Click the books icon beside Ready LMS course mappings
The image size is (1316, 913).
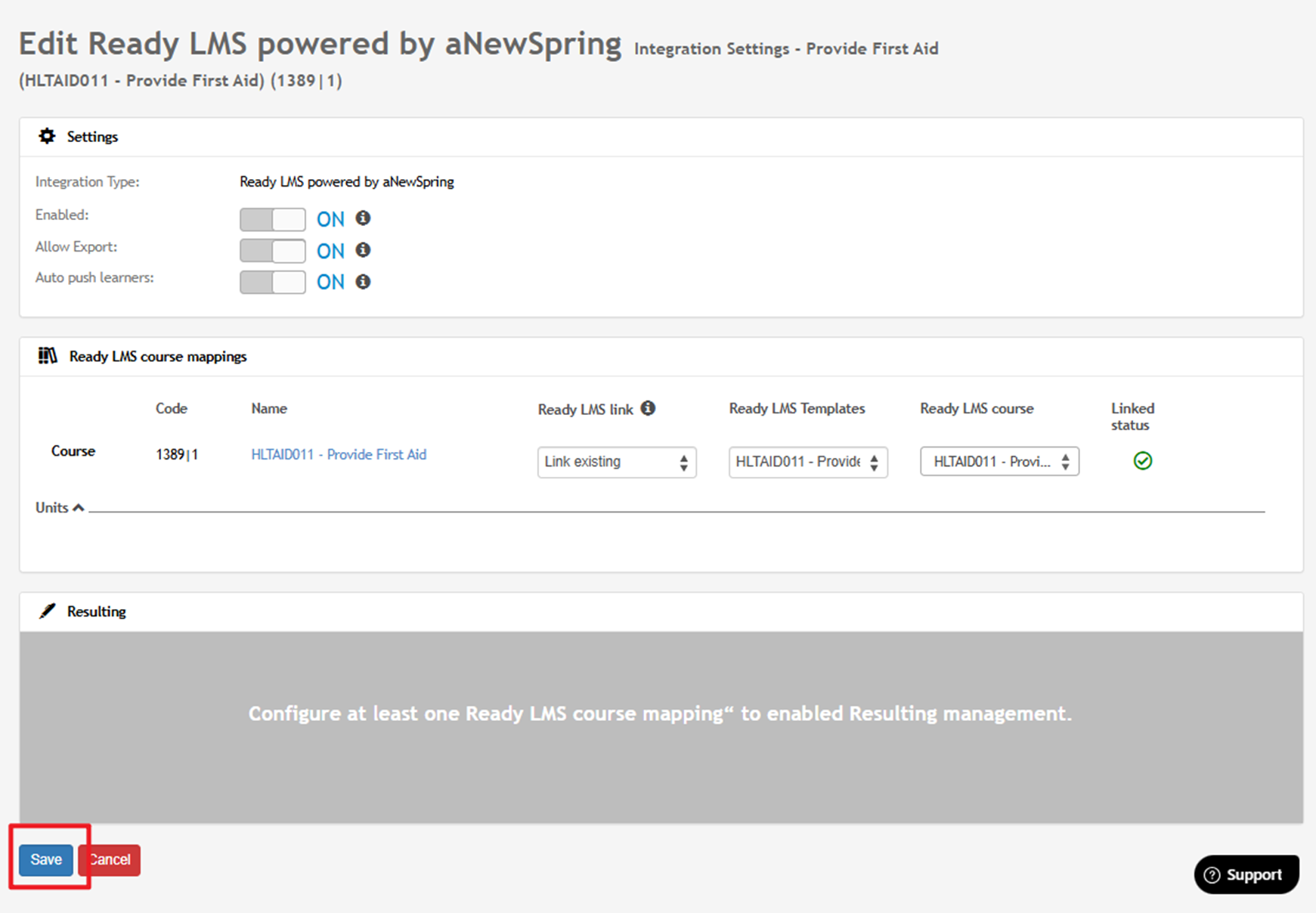coord(48,355)
